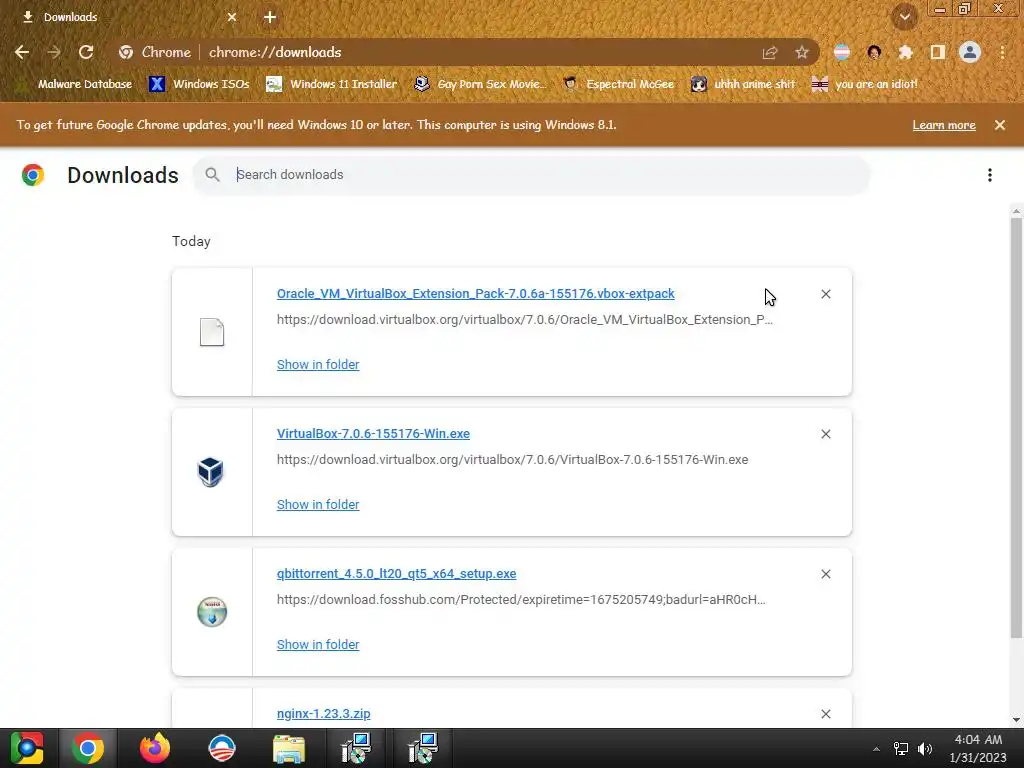The width and height of the screenshot is (1024, 768).
Task: Remove the Extension Pack download from list
Action: pyautogui.click(x=826, y=295)
